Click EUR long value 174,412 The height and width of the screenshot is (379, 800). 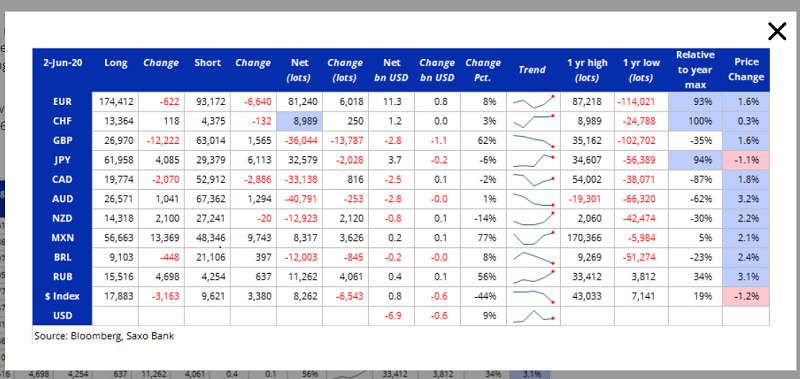[116, 102]
